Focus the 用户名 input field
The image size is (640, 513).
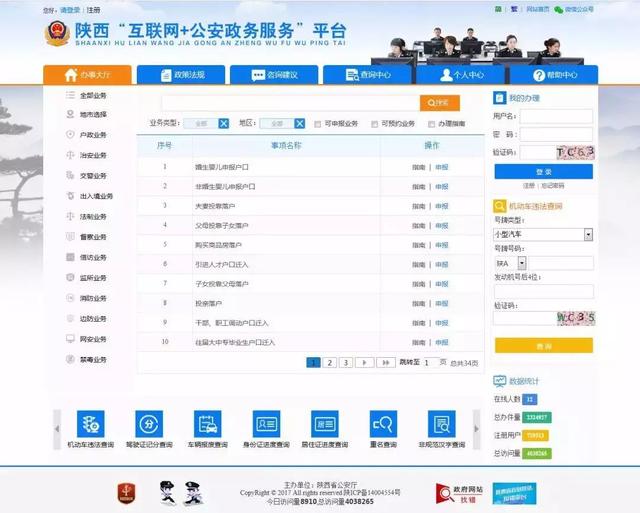coord(556,116)
